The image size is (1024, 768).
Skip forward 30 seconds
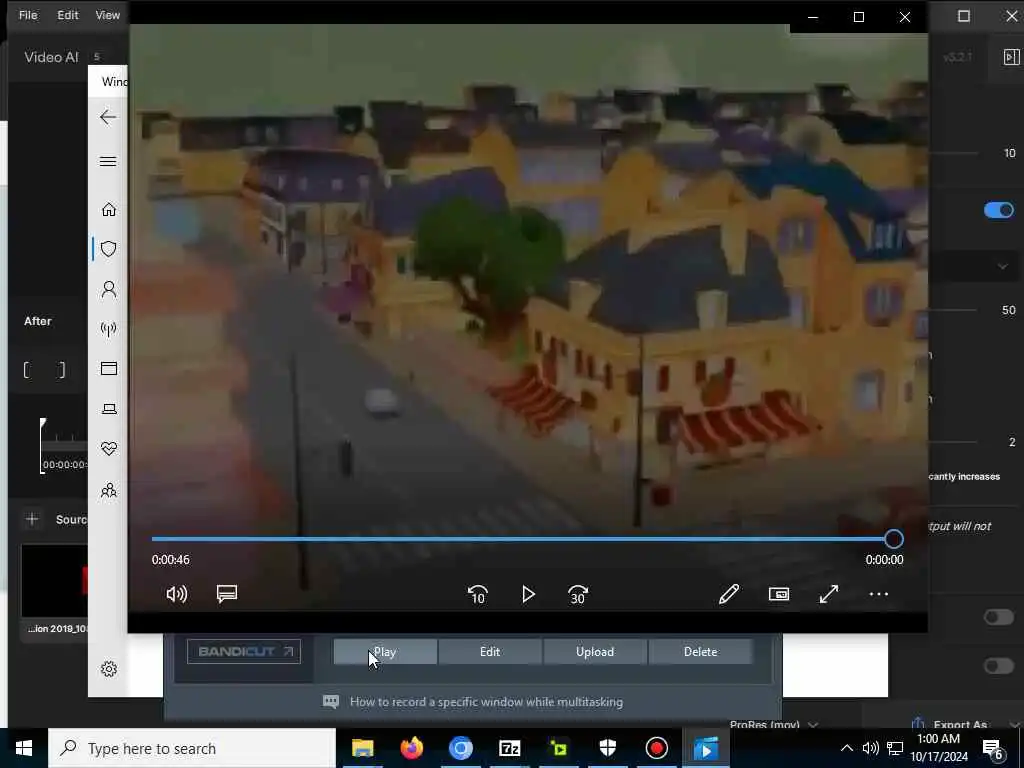point(578,594)
